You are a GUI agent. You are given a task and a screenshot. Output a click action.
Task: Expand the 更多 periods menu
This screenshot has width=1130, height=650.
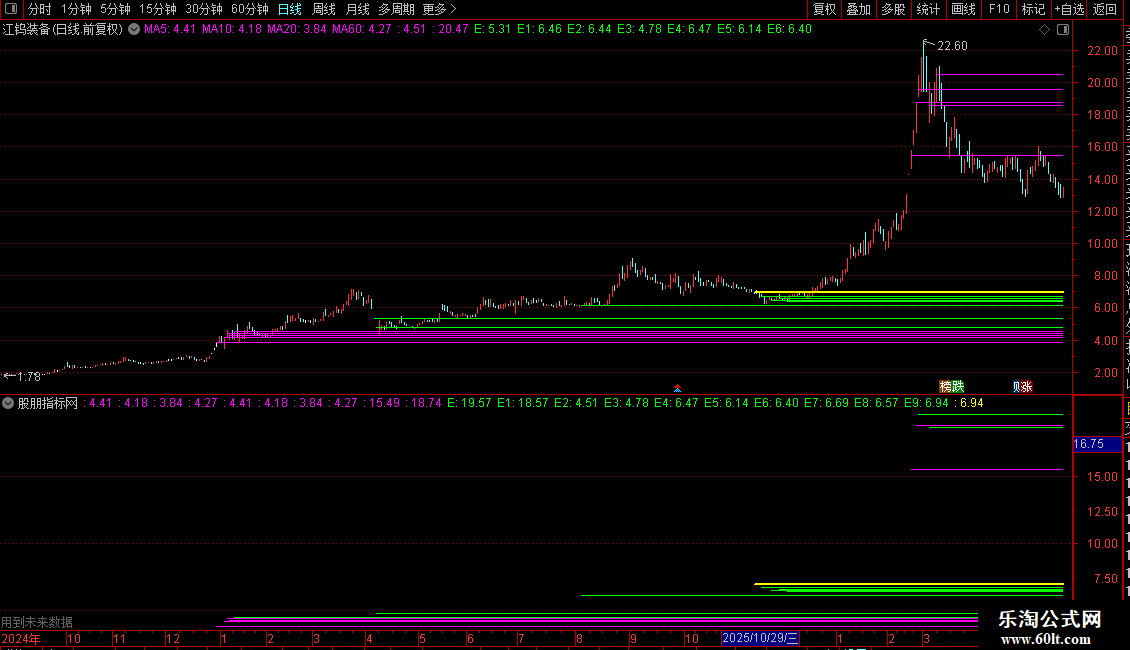(439, 9)
